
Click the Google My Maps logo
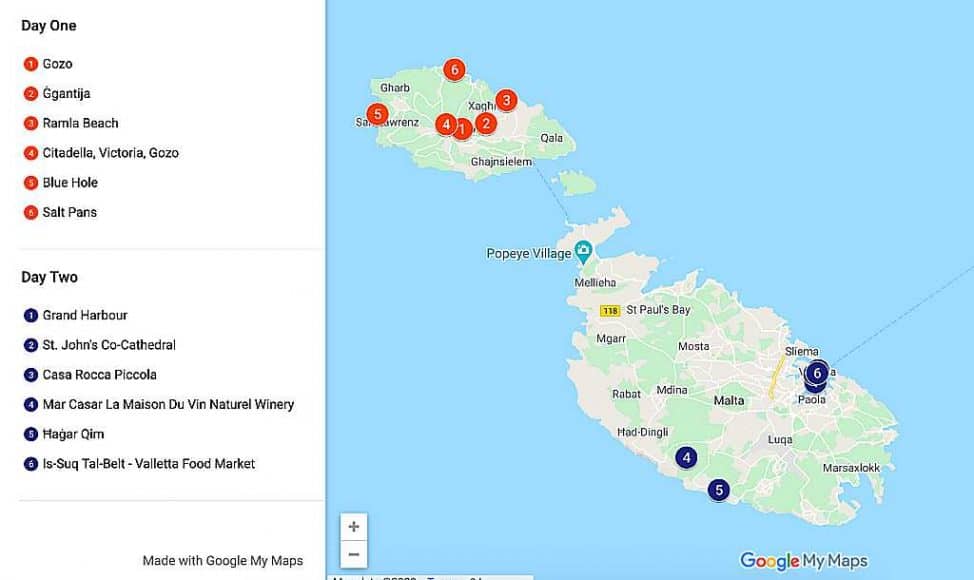coord(803,561)
